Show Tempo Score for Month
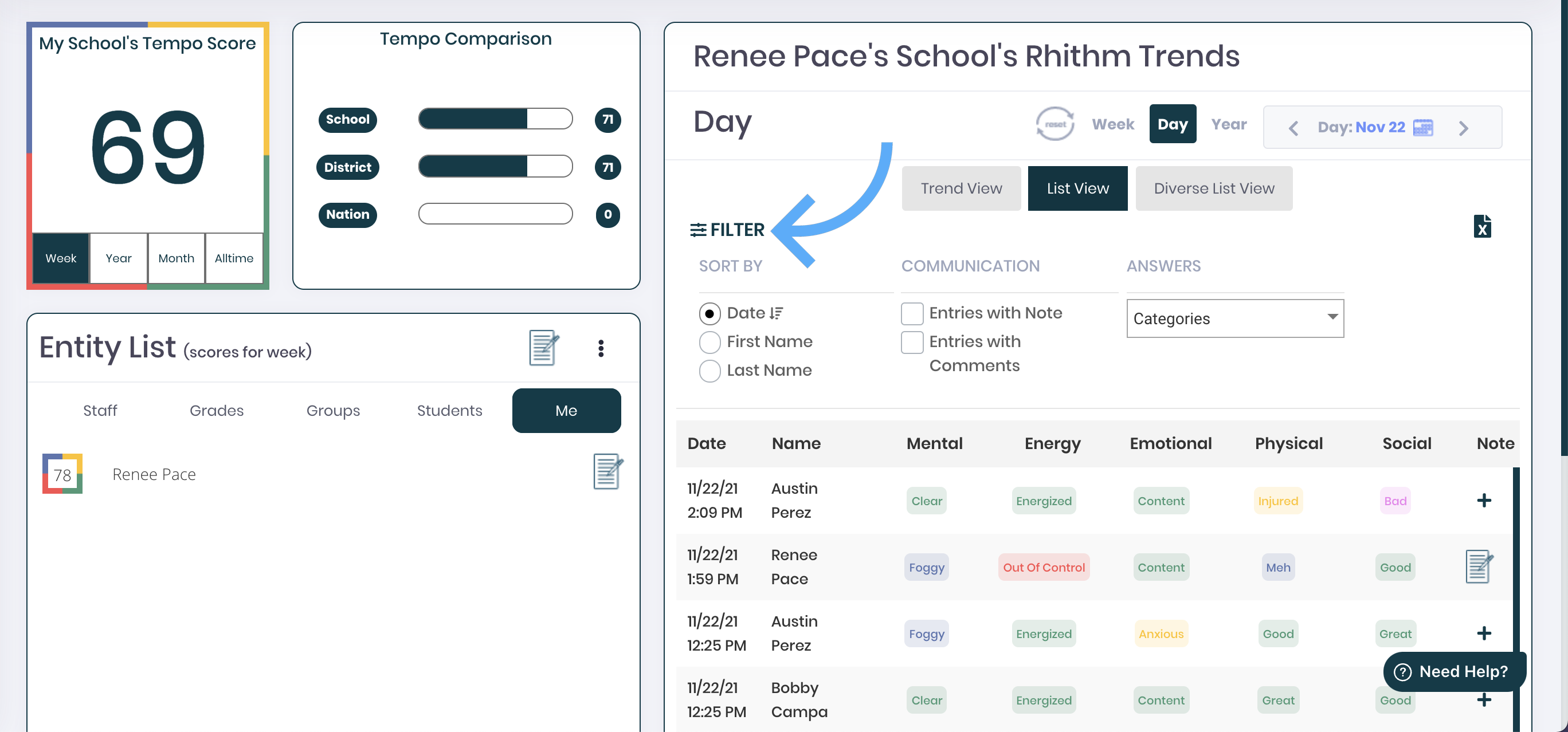 177,258
